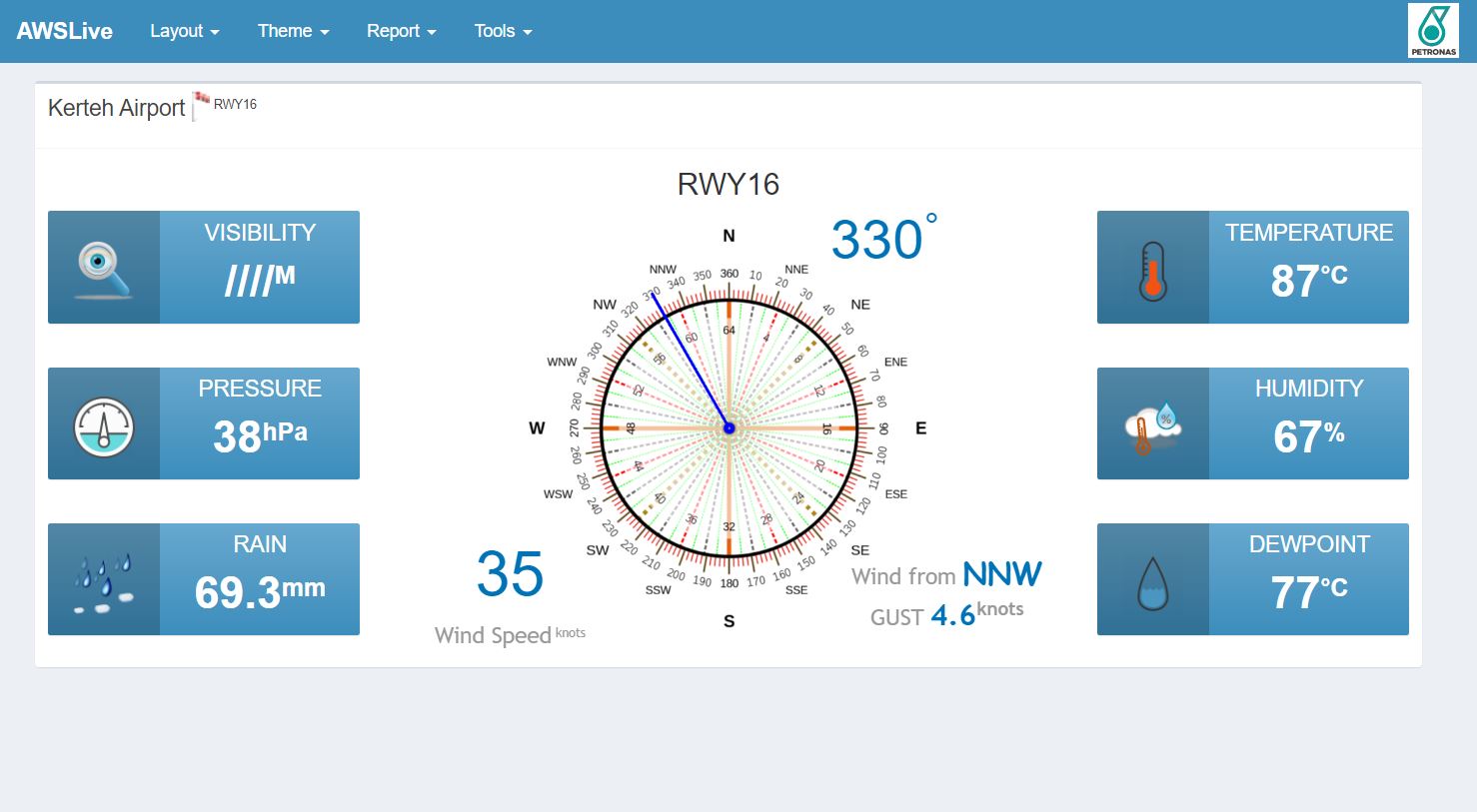Click the 67% humidity value
The width and height of the screenshot is (1477, 812).
pos(1308,436)
